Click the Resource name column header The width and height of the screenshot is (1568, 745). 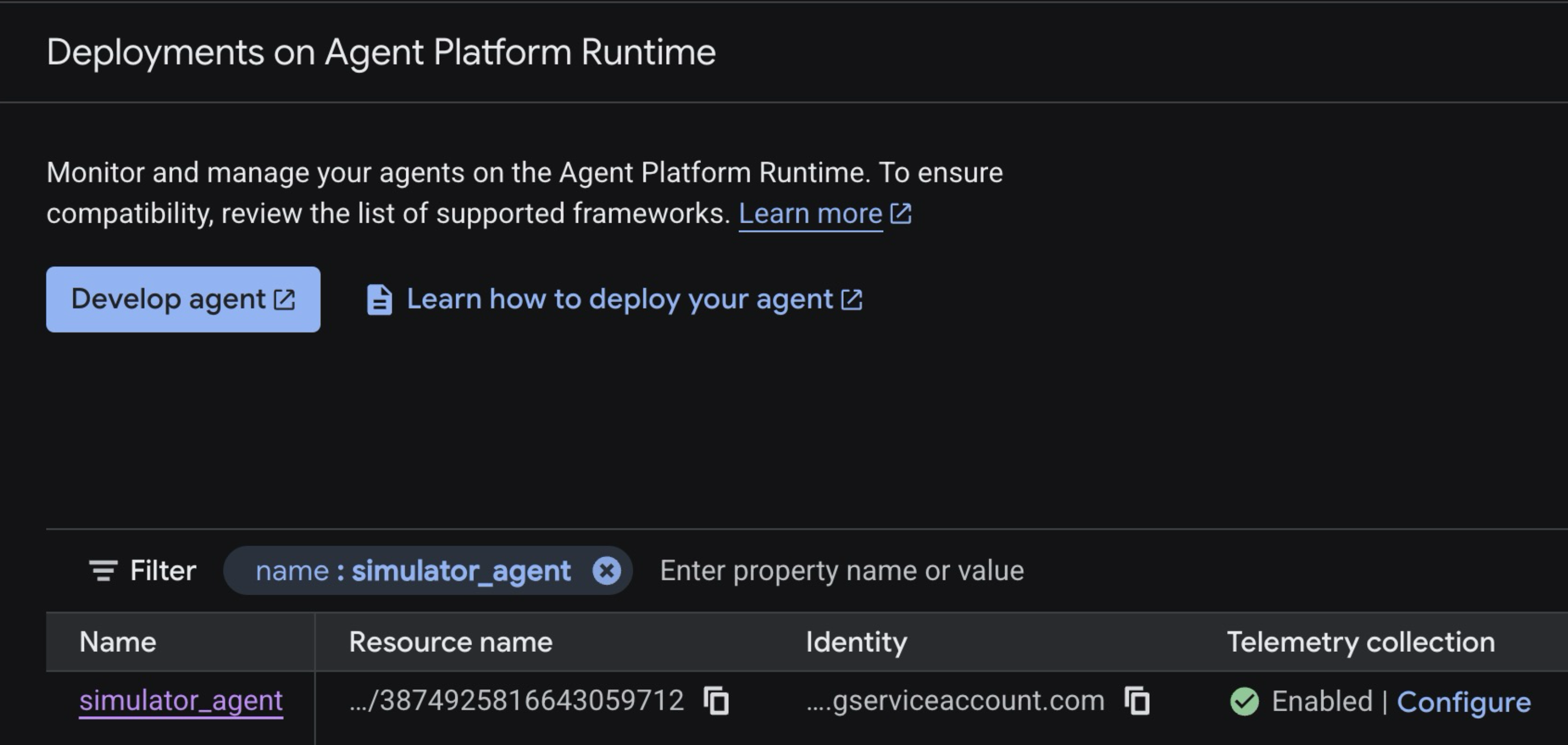pyautogui.click(x=451, y=642)
